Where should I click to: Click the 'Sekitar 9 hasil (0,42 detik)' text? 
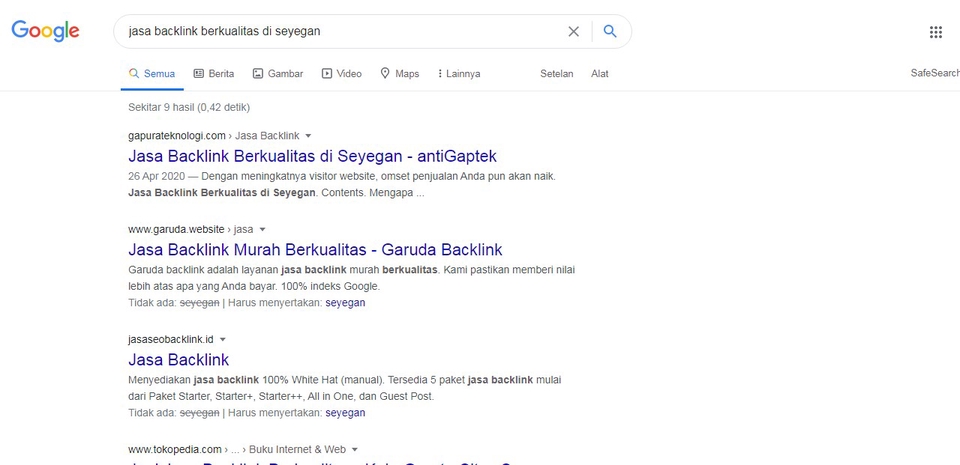pos(189,108)
